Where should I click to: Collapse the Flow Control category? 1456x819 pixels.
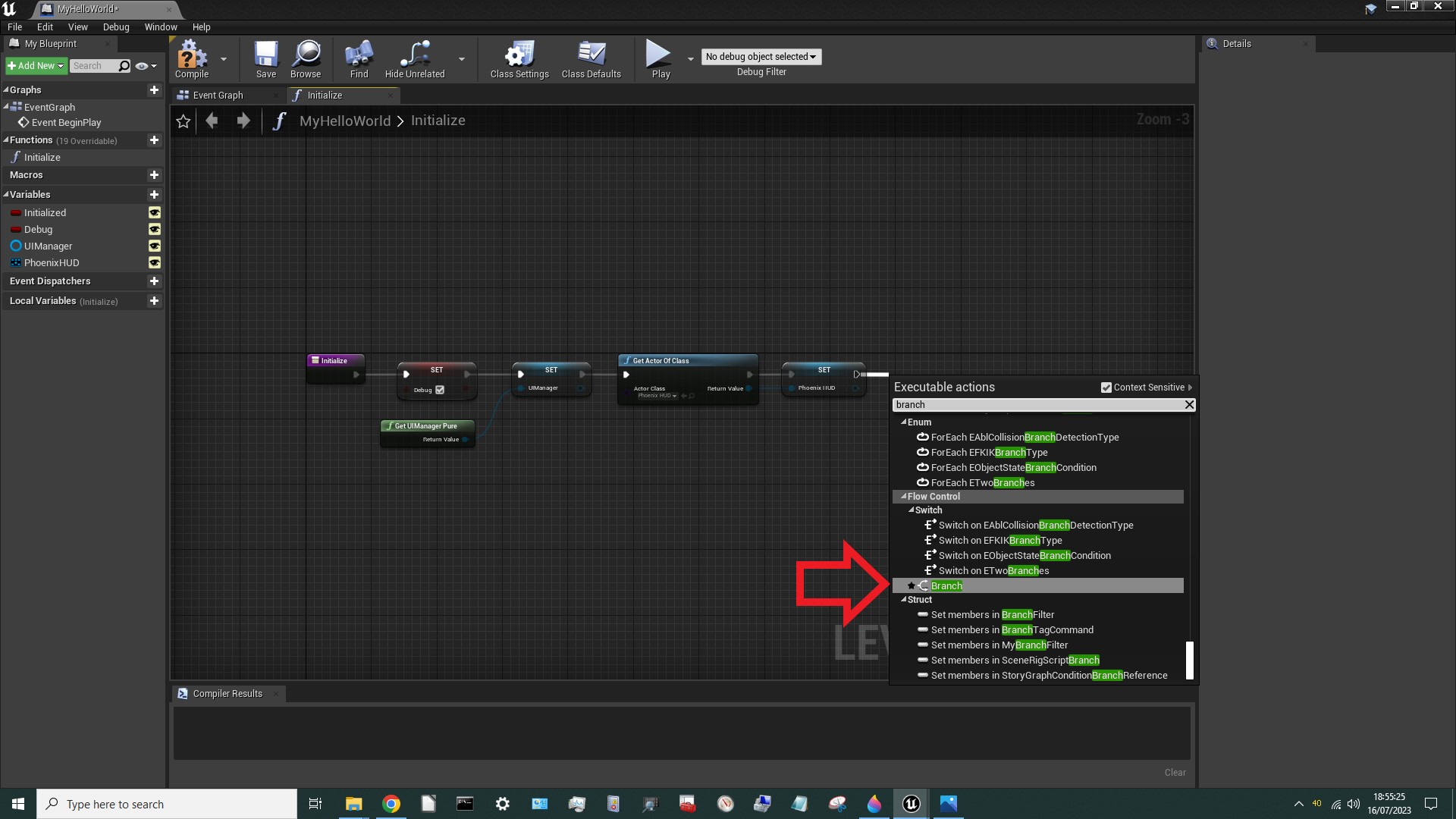903,497
